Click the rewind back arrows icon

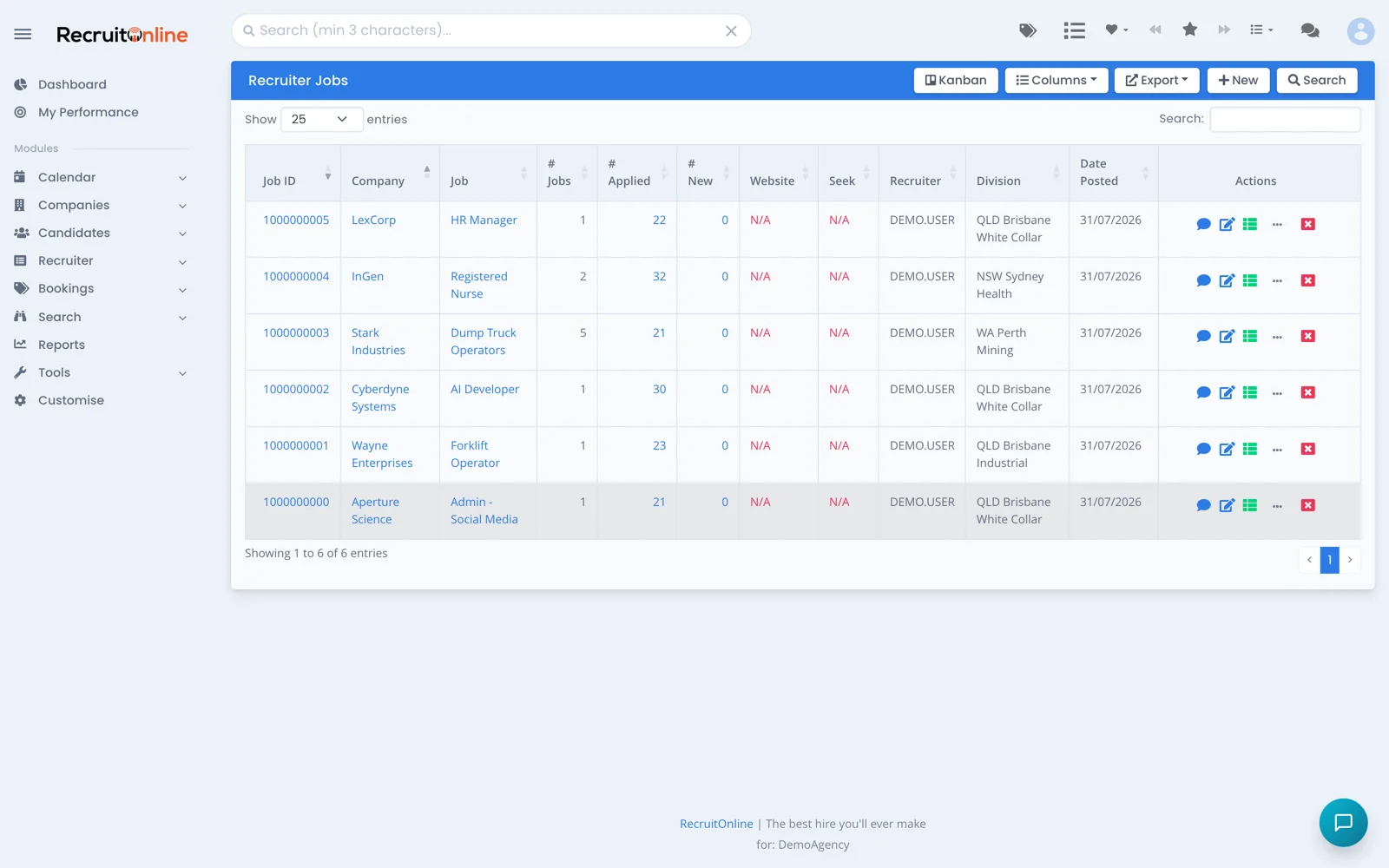coord(1155,30)
